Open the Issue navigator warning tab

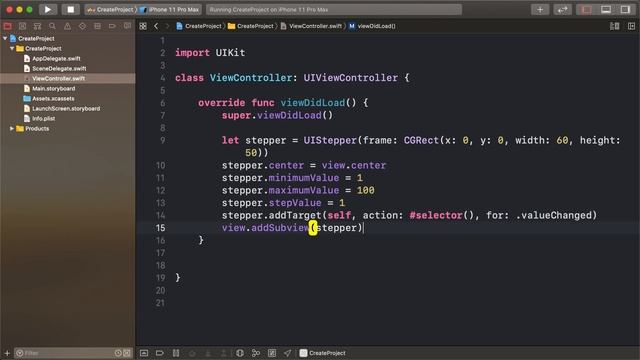67,26
